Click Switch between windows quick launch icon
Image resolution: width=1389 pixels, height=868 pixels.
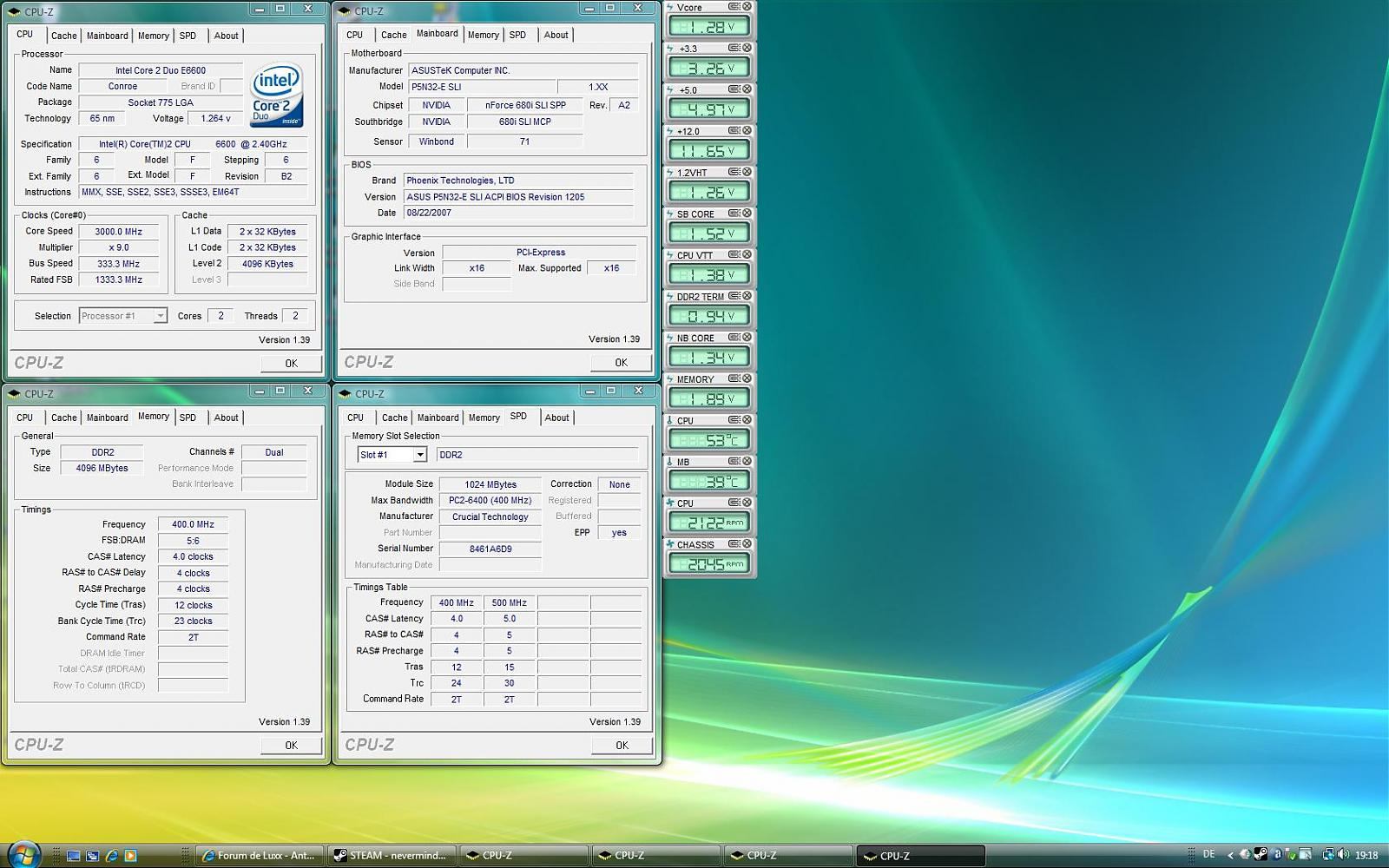93,855
